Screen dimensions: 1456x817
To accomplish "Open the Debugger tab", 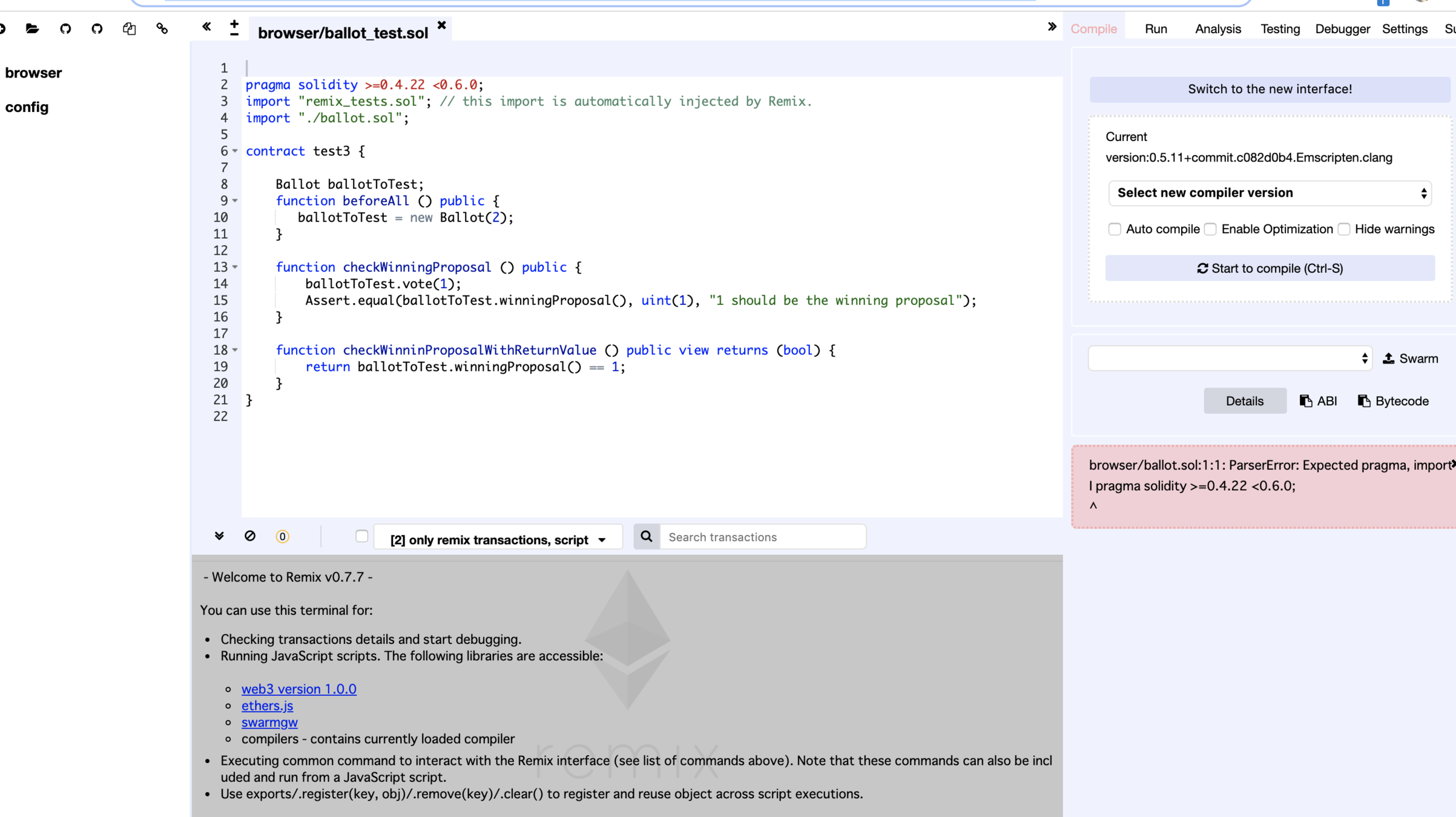I will coord(1342,29).
